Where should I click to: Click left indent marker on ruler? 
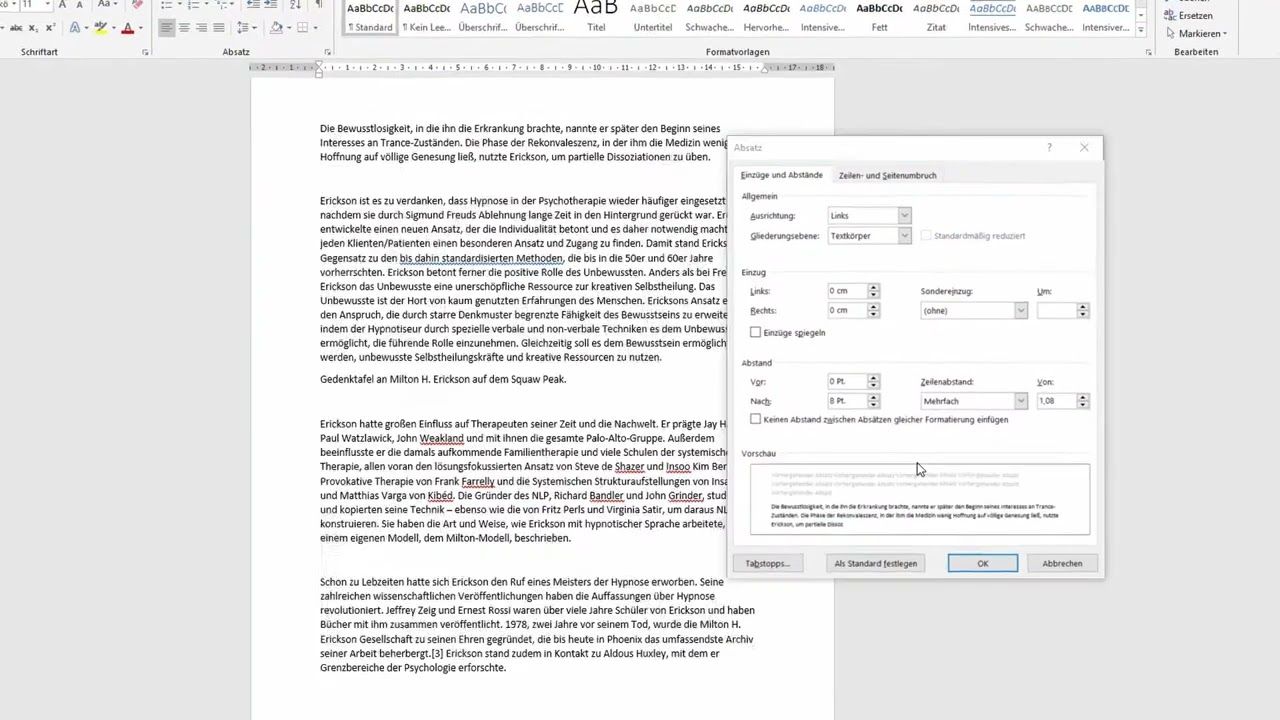(x=319, y=69)
